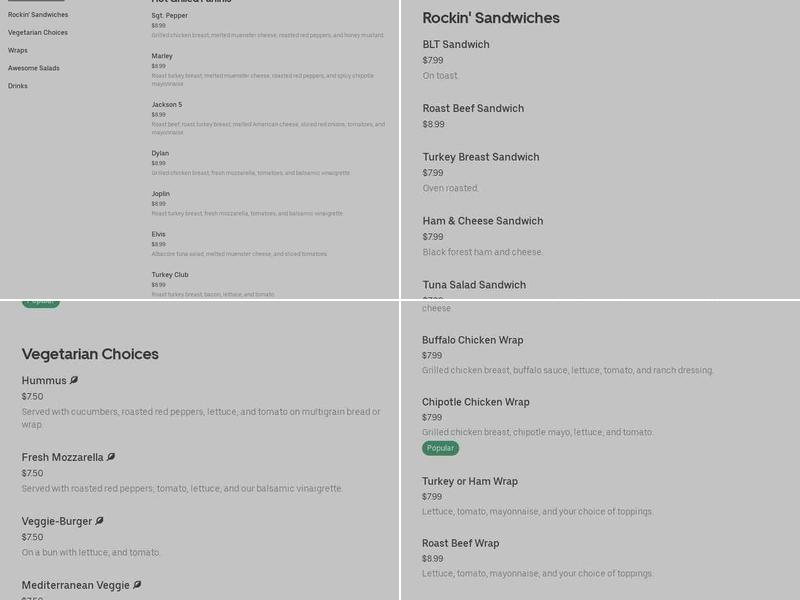The image size is (800, 600).
Task: Select the leaf icon on Veggie-Burger
Action: (x=99, y=521)
